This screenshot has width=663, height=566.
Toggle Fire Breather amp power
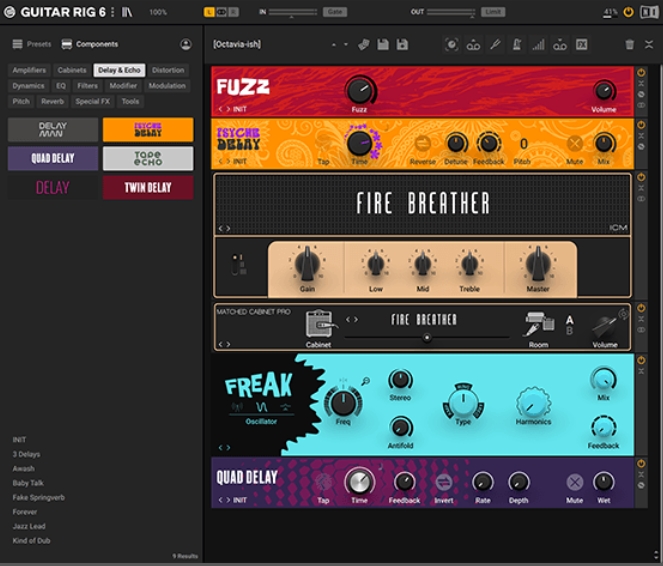[x=641, y=177]
